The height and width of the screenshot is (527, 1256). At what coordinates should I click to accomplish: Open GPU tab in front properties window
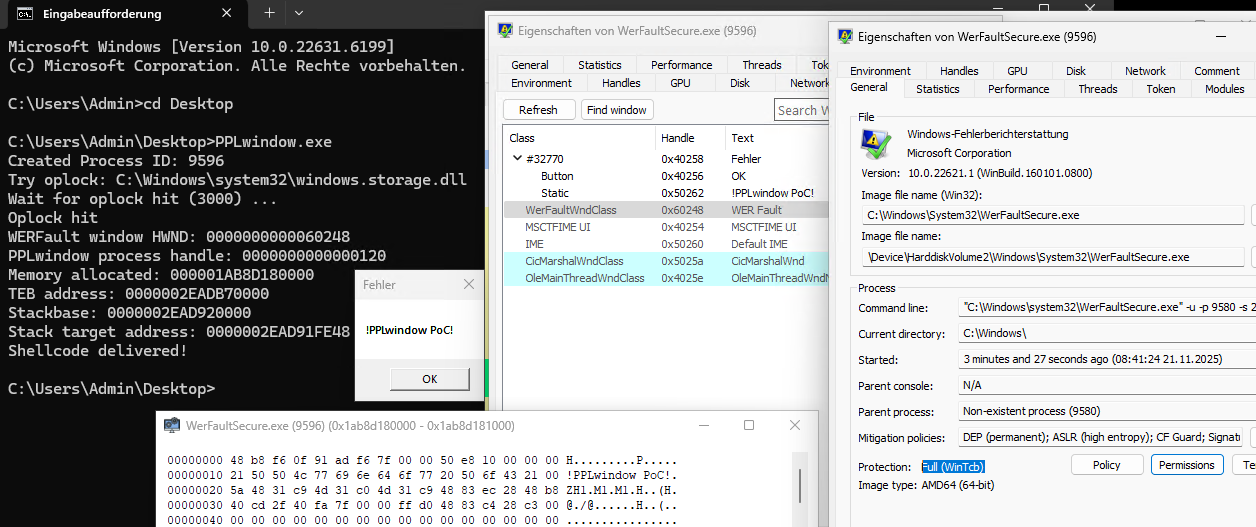[1017, 71]
